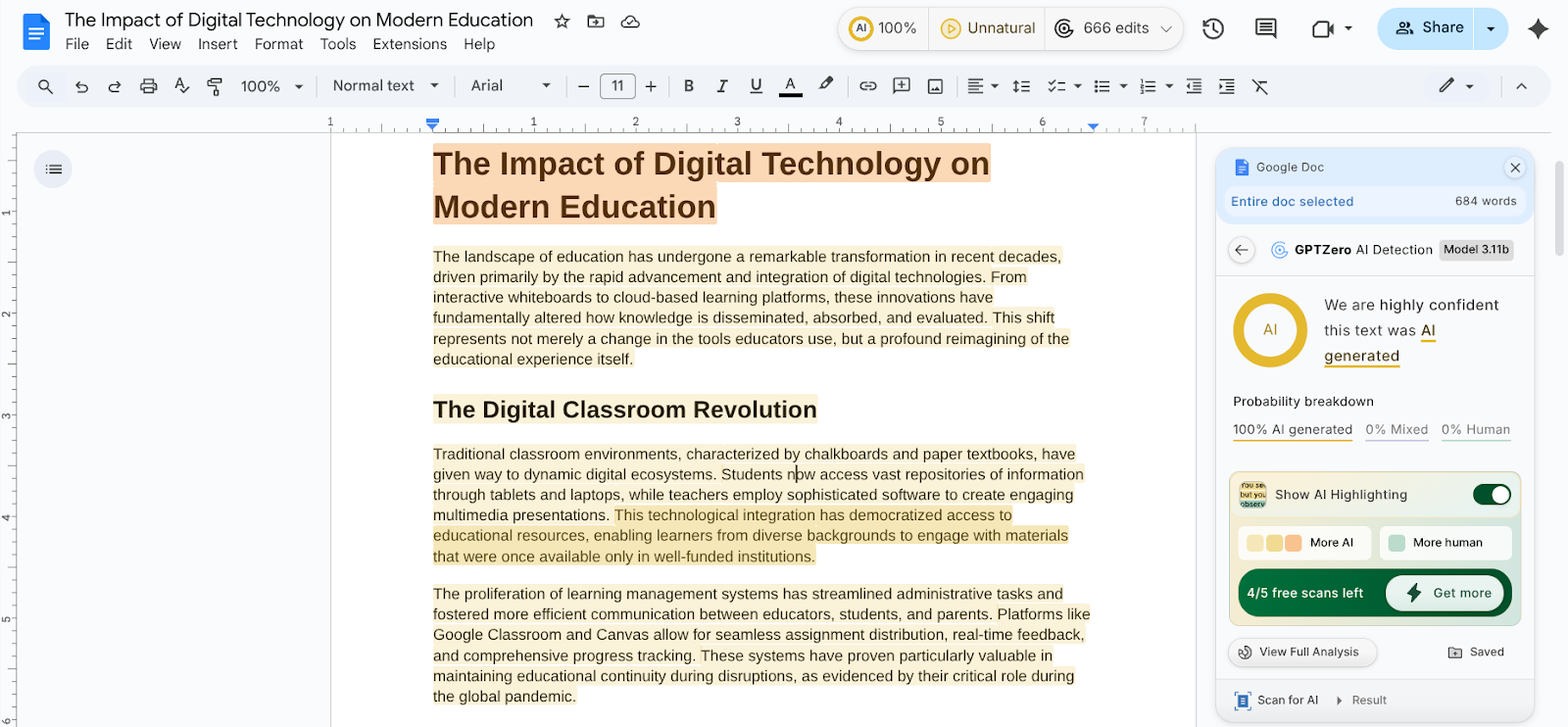Star this document as favorite
This screenshot has height=727, width=1568.
coord(562,21)
